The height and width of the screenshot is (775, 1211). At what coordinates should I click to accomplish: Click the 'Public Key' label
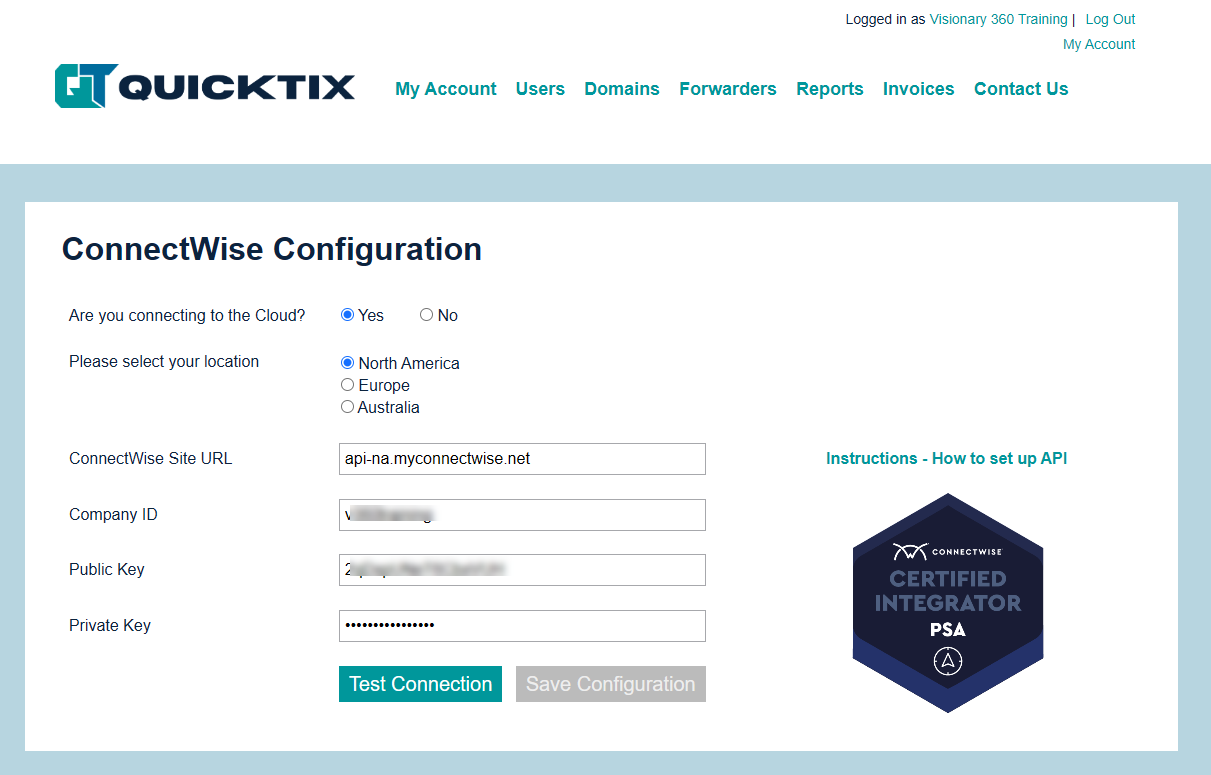point(107,569)
